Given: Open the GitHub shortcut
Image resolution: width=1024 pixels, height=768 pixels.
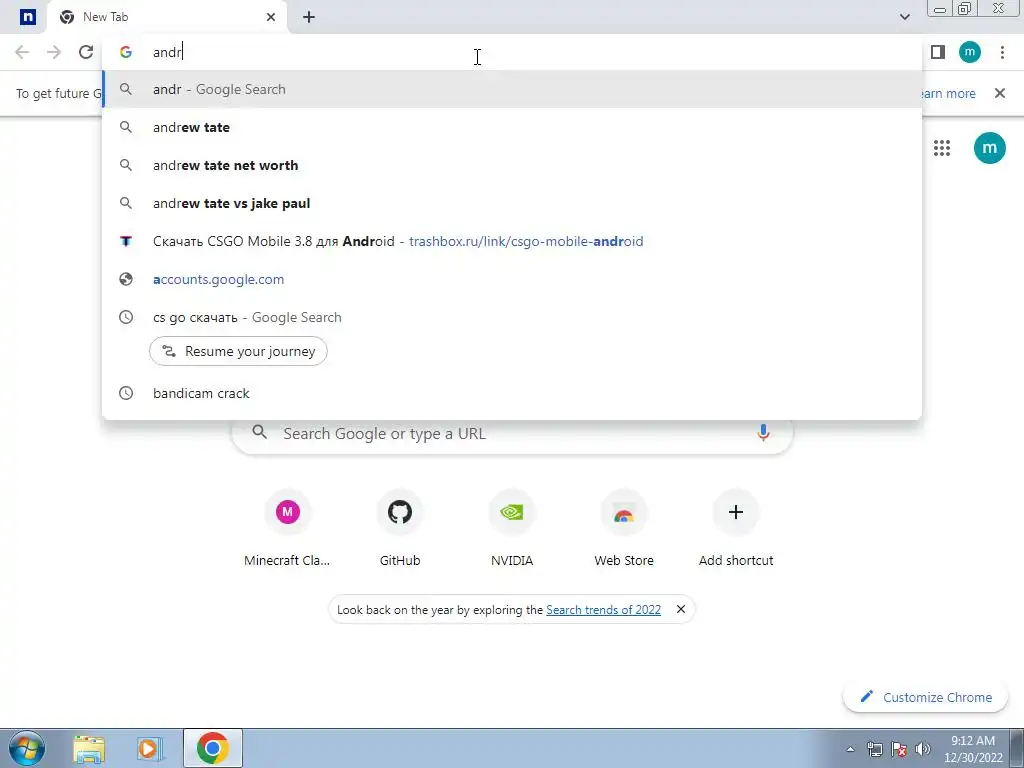Looking at the screenshot, I should (x=400, y=528).
